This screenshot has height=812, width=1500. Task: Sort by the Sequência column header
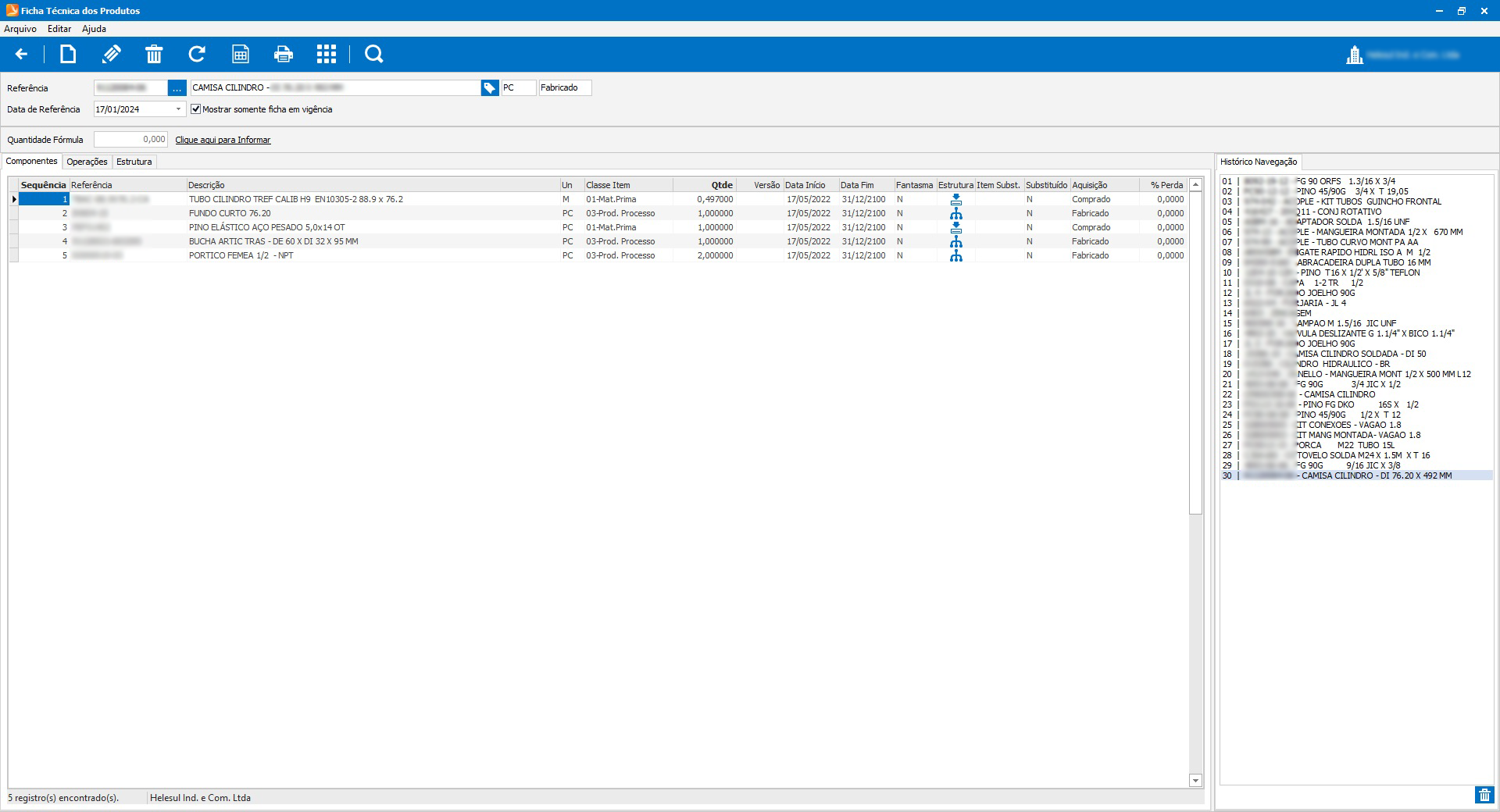pyautogui.click(x=44, y=185)
